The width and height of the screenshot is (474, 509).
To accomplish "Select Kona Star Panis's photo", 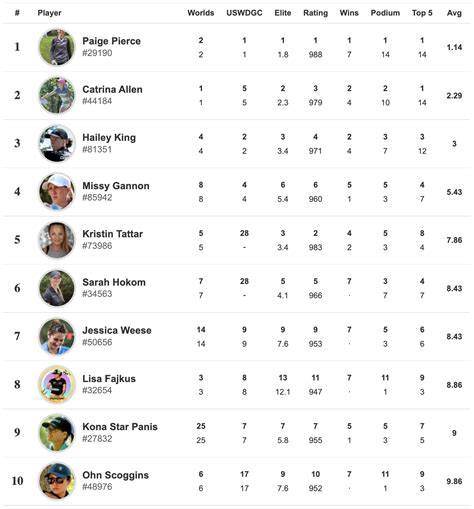I will 57,433.
